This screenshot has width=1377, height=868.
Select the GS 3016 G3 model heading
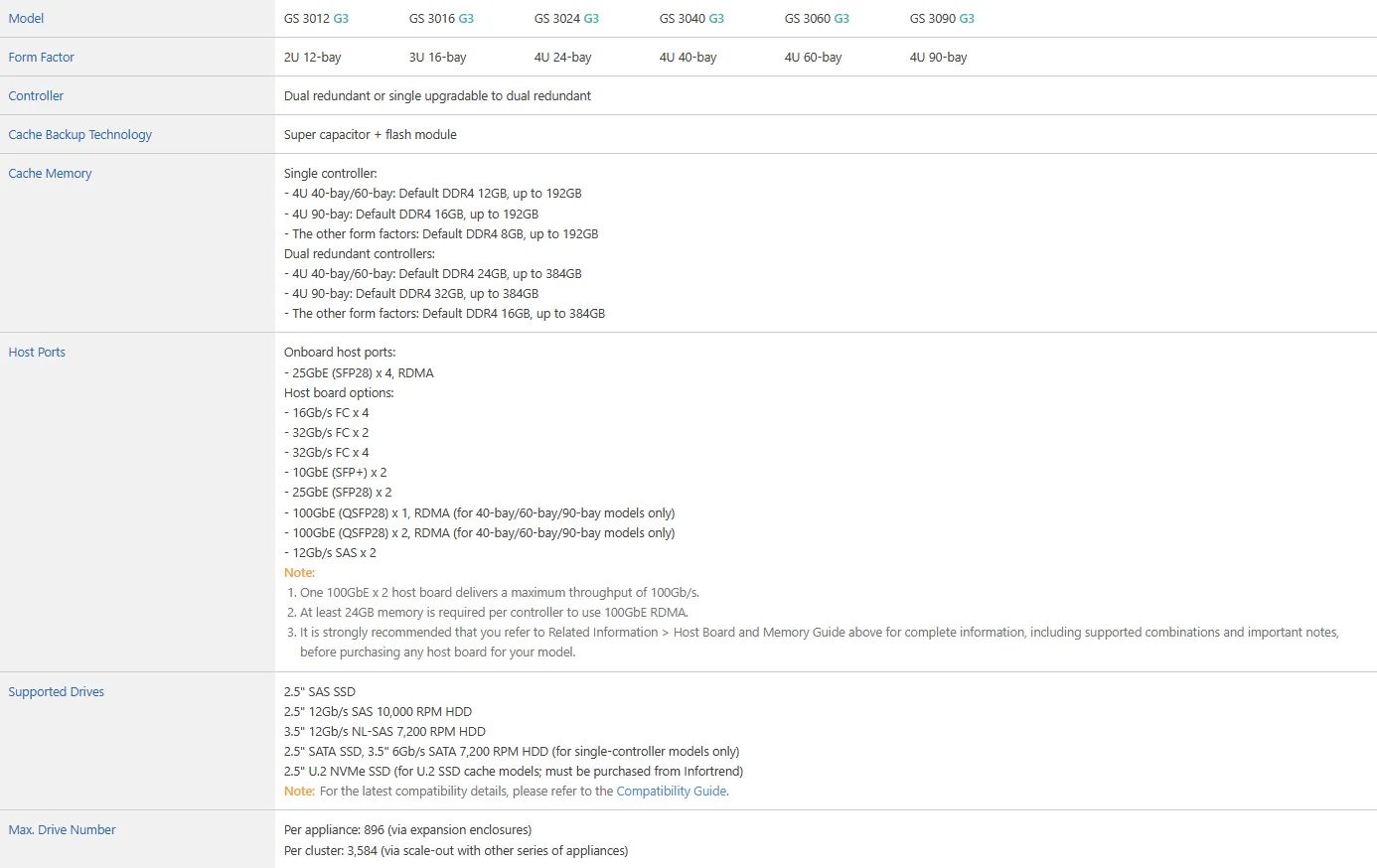[x=441, y=19]
